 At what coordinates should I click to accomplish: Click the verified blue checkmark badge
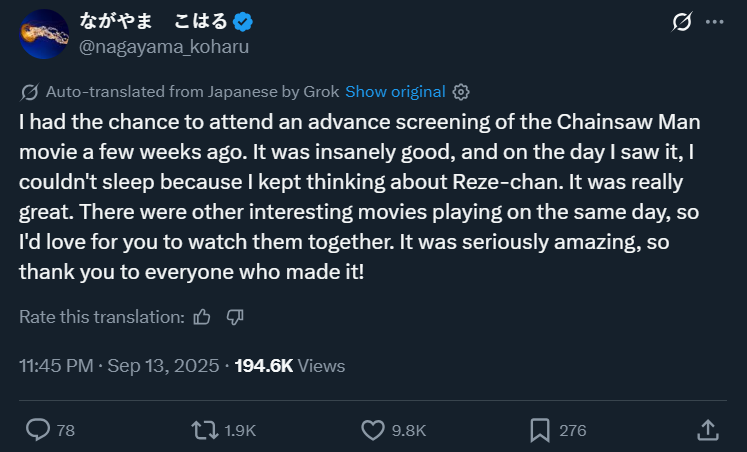tap(243, 22)
